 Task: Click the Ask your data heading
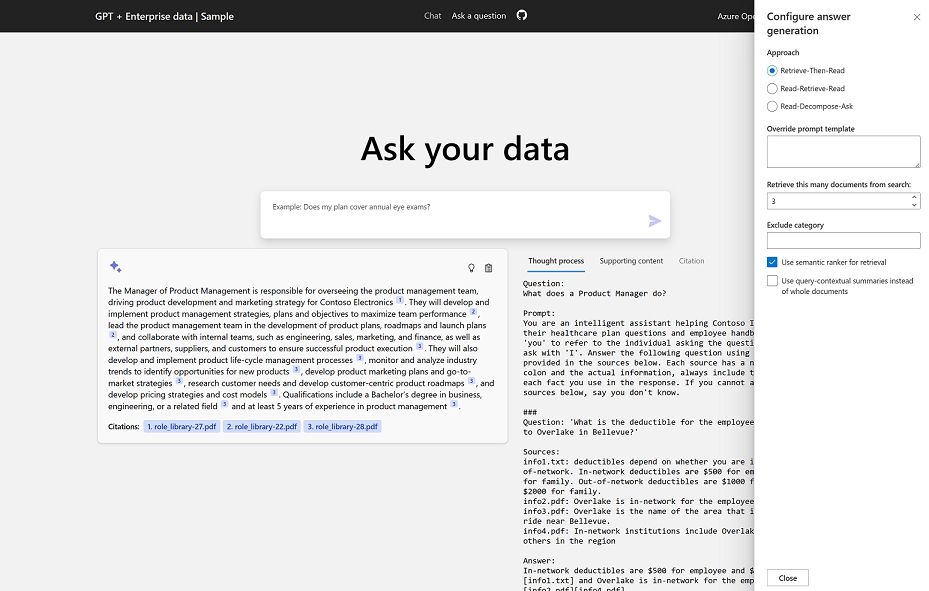pyautogui.click(x=465, y=149)
